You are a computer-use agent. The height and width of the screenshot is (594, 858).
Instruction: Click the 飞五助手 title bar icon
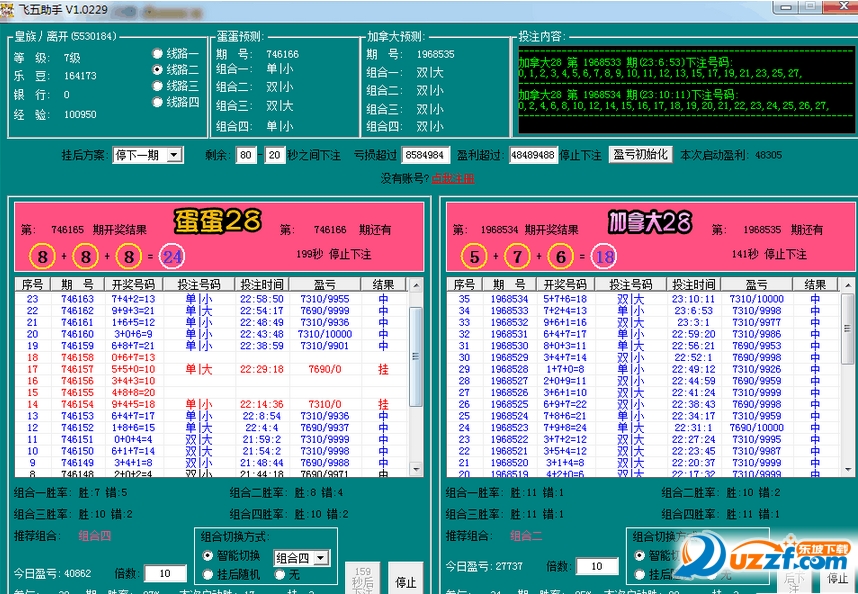point(8,8)
